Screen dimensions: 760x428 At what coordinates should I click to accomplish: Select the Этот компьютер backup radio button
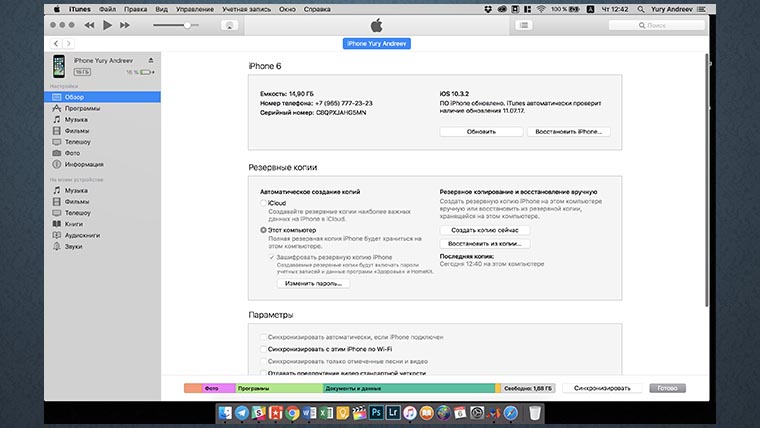263,230
